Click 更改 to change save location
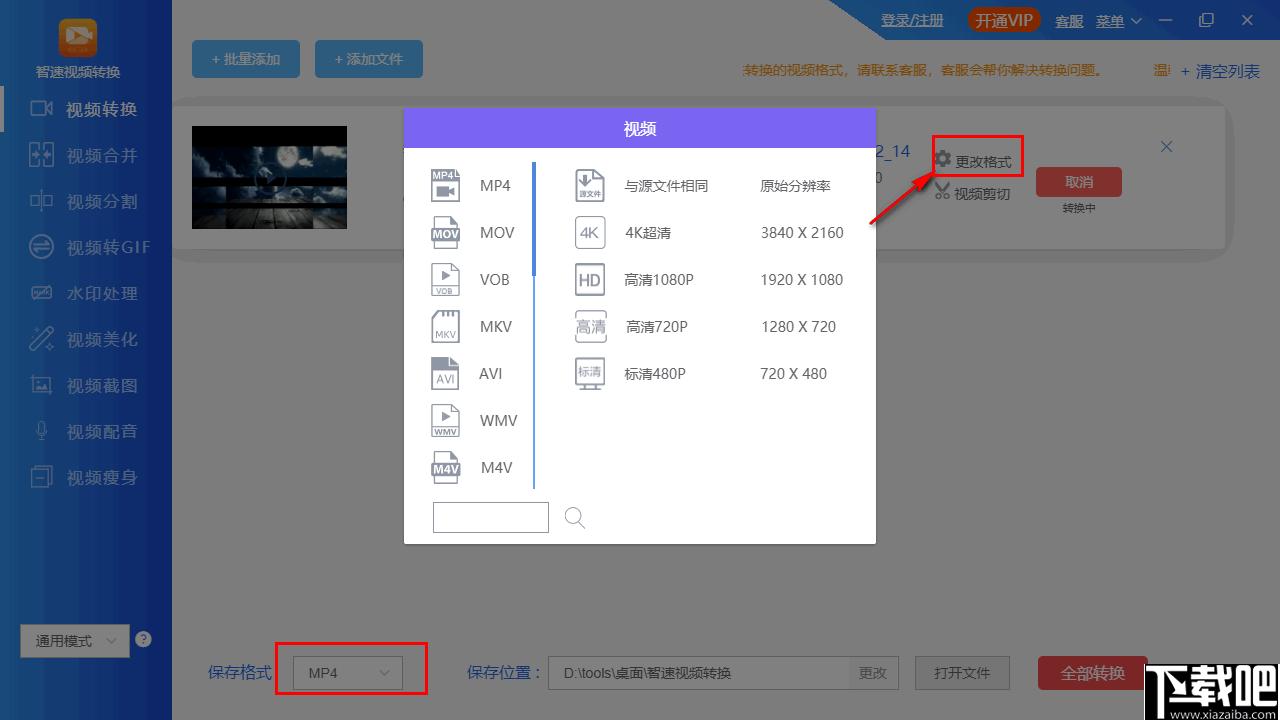This screenshot has height=720, width=1280. (x=873, y=673)
